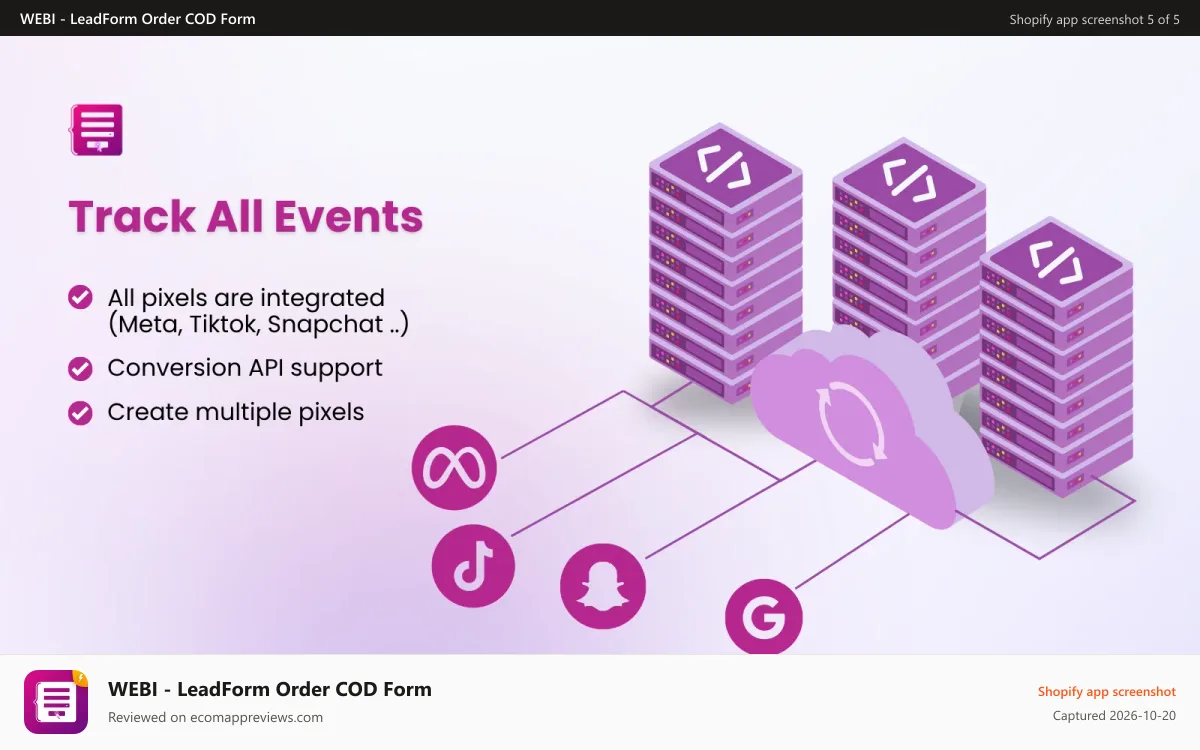The image size is (1200, 750).
Task: Click the orange Shopify app screenshot label
Action: tap(1107, 691)
